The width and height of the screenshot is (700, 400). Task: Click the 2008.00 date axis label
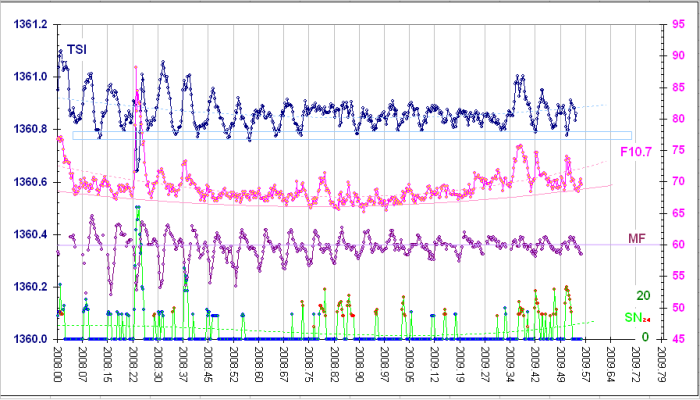[x=57, y=366]
